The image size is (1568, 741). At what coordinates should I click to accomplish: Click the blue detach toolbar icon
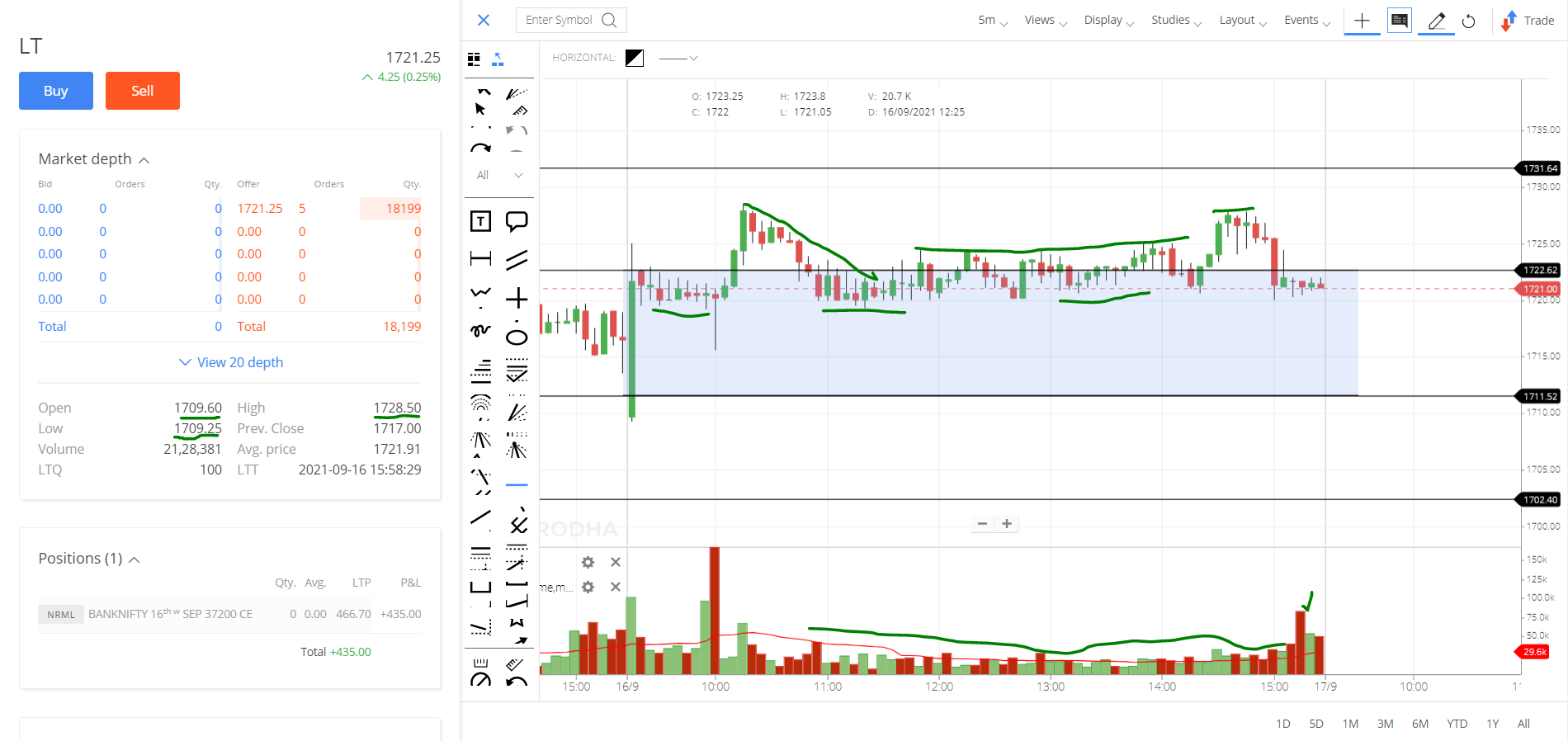498,59
